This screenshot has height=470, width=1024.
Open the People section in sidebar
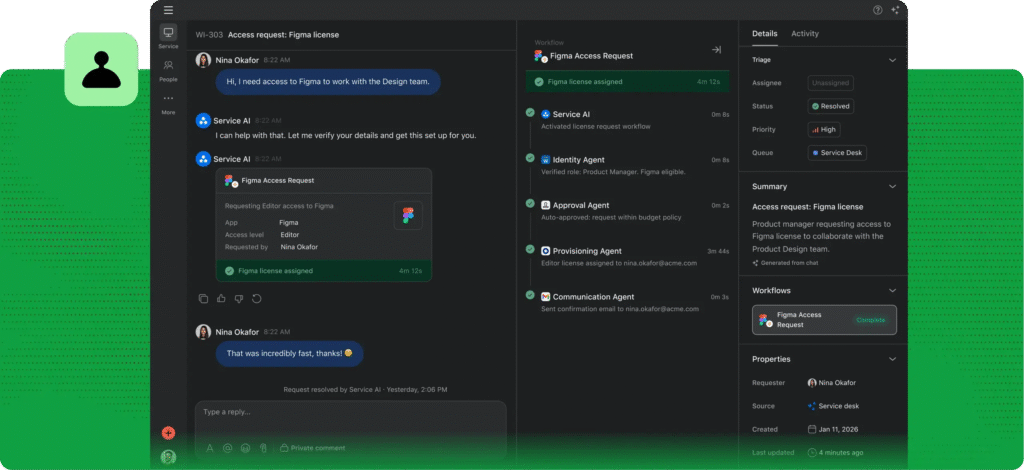point(168,70)
